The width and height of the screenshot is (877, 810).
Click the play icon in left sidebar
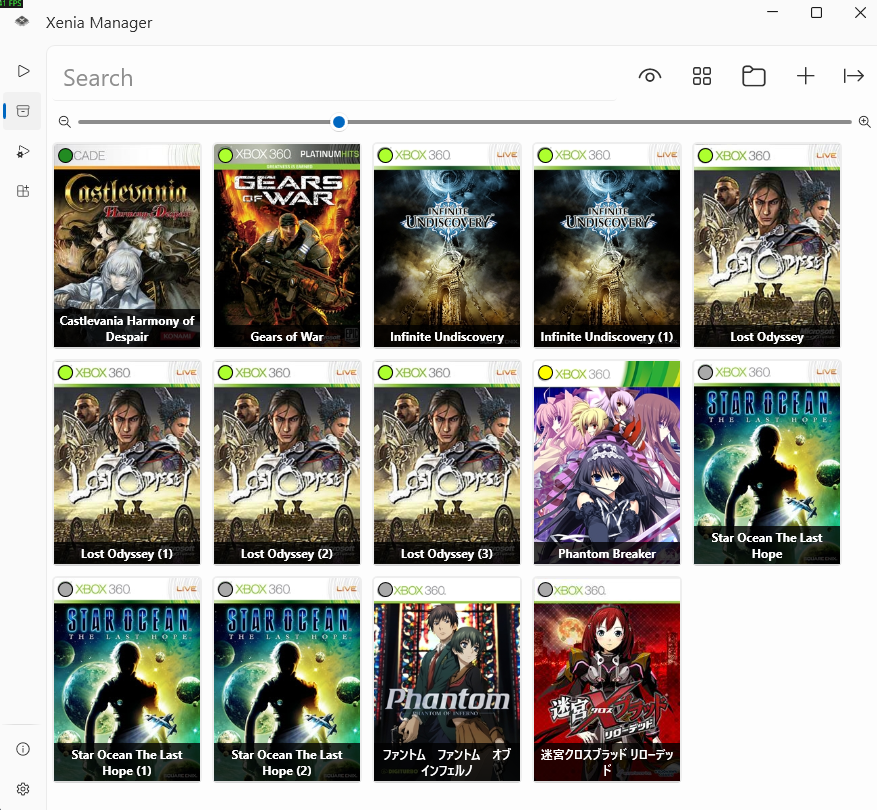(23, 71)
